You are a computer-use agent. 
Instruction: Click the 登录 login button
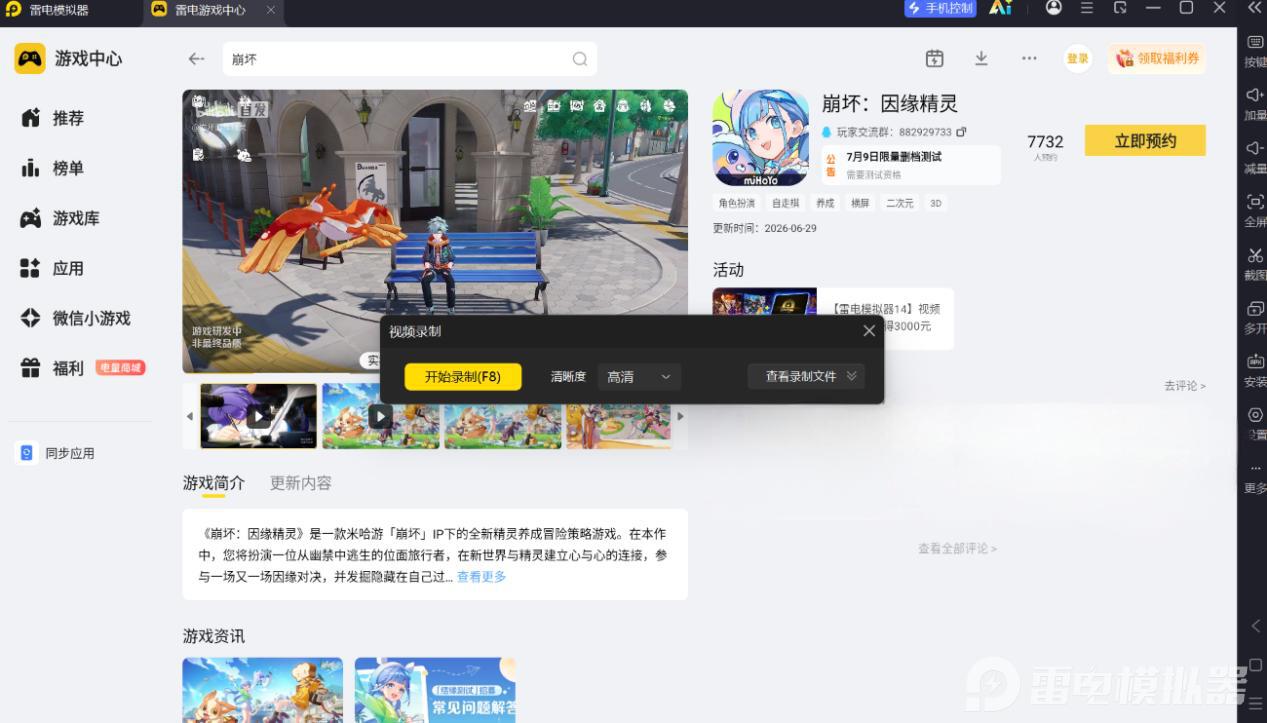(x=1077, y=59)
